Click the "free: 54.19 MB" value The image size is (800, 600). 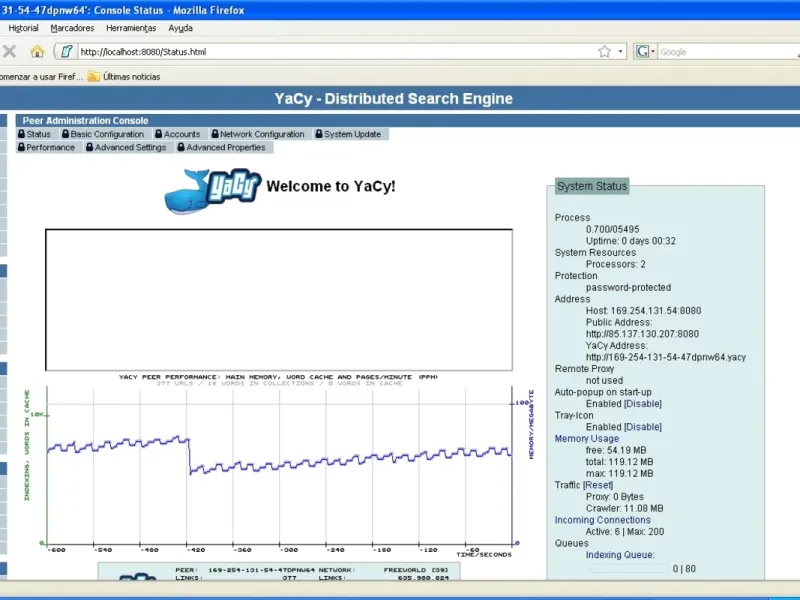(x=616, y=451)
